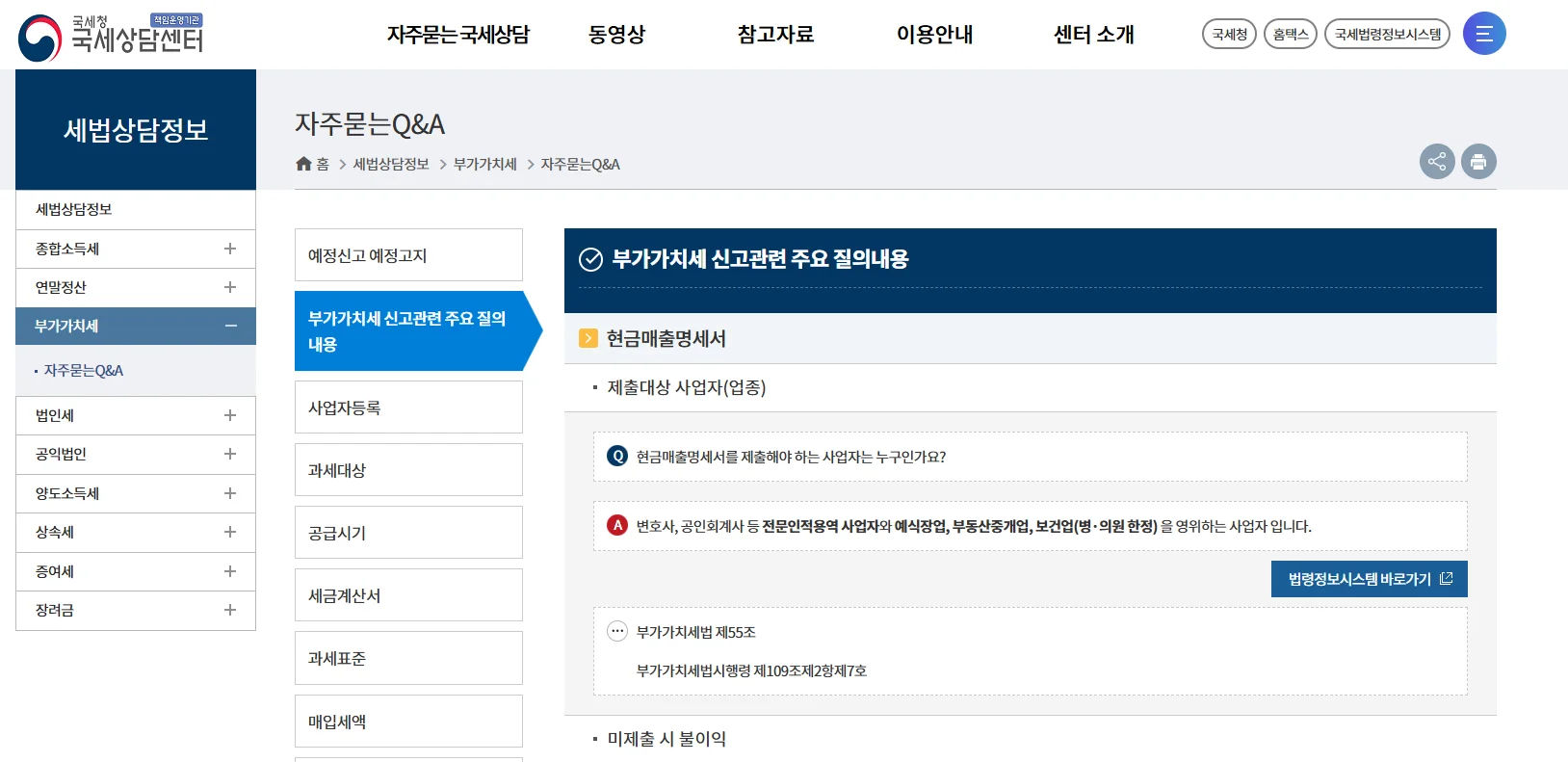This screenshot has width=1568, height=762.
Task: Open the 참고자료 top menu
Action: [x=775, y=35]
